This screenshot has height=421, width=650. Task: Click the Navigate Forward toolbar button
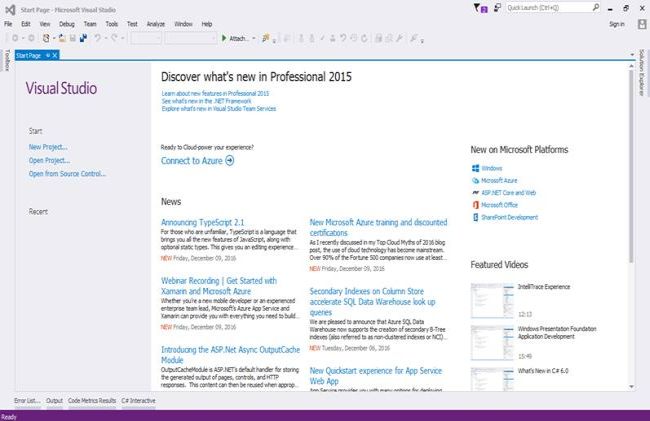[x=31, y=38]
